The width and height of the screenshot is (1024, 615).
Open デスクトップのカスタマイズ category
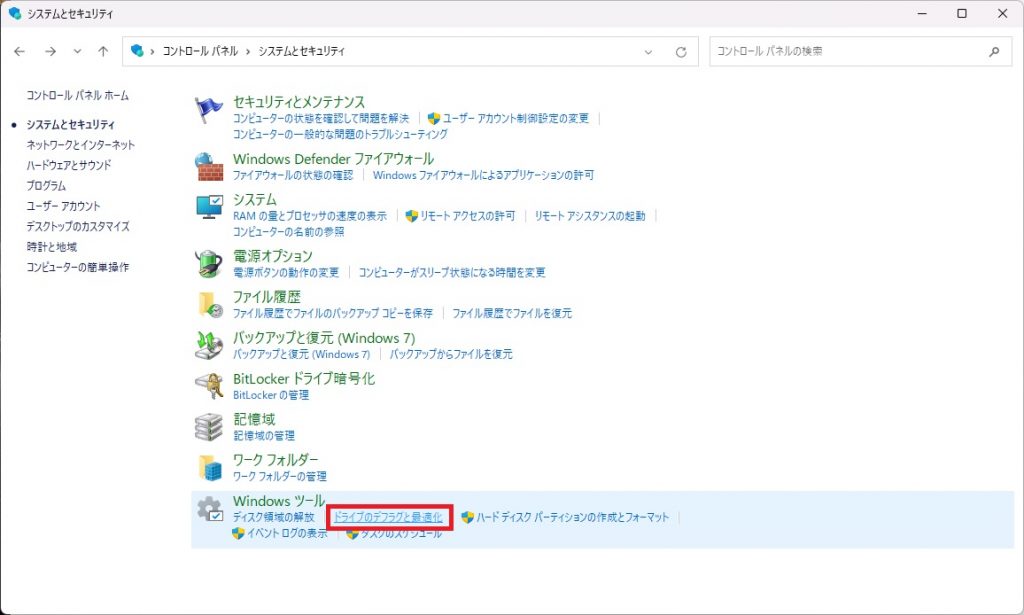[78, 226]
